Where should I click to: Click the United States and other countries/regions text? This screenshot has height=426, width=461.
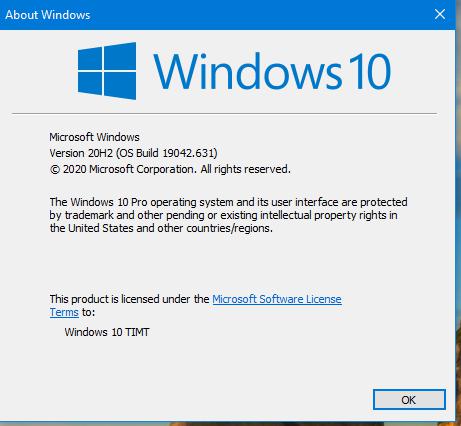pos(161,228)
